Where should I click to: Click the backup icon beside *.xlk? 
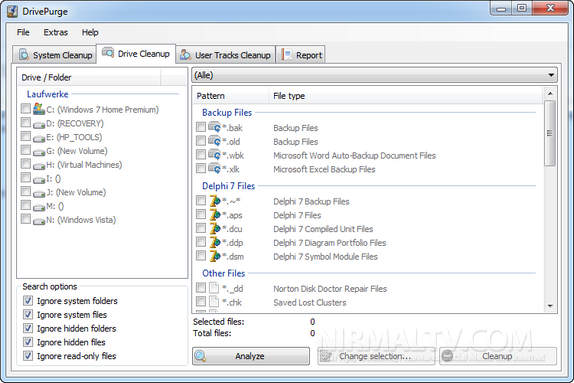[215, 168]
